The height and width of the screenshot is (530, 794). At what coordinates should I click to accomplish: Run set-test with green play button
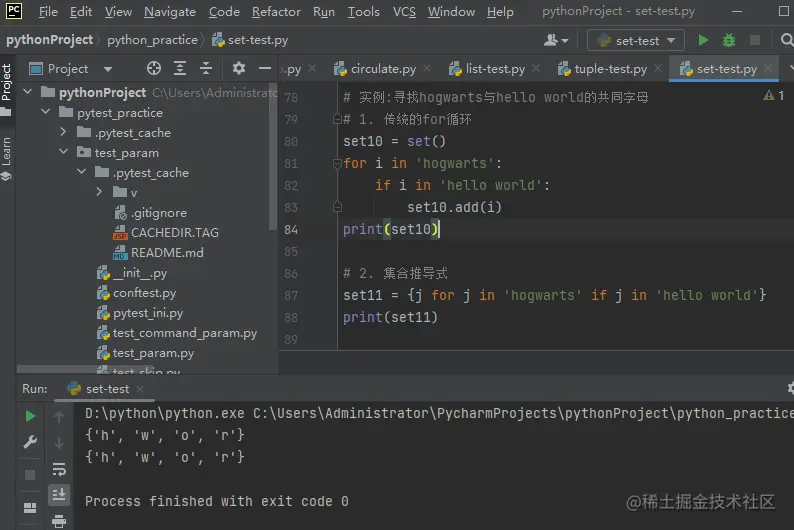click(x=703, y=40)
